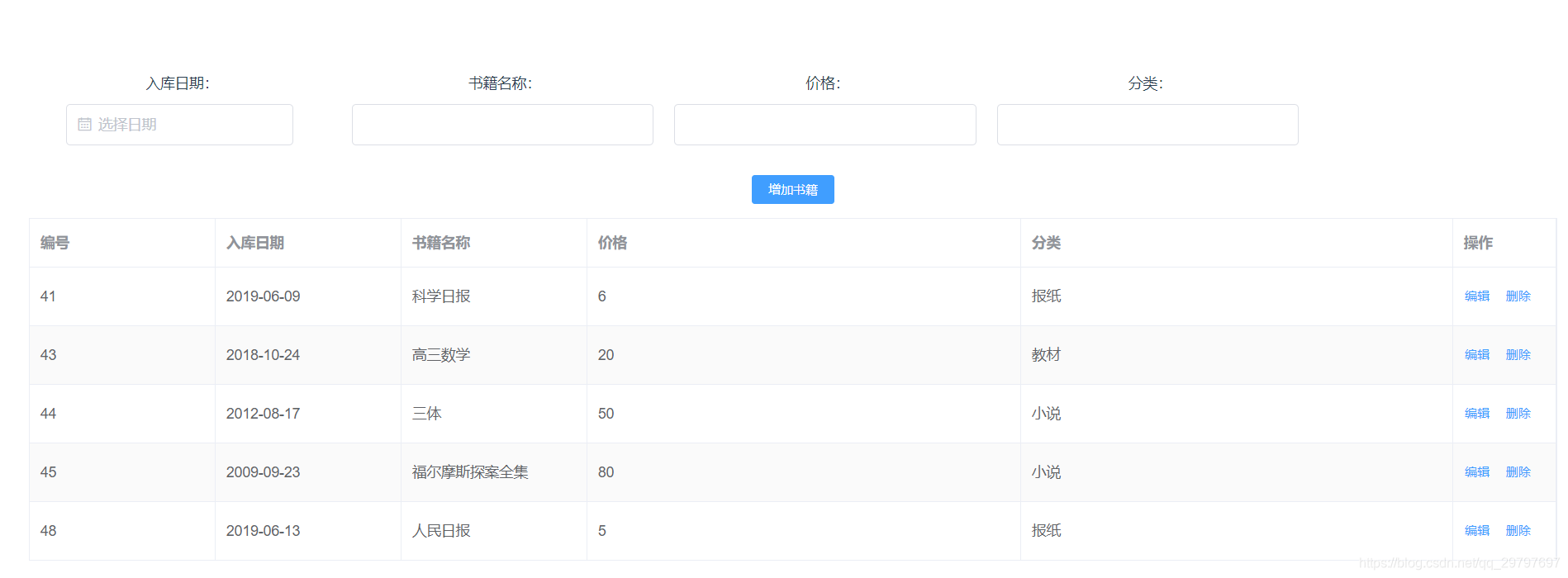Click the calendar icon in date picker
The width and height of the screenshot is (1568, 578).
(x=84, y=125)
